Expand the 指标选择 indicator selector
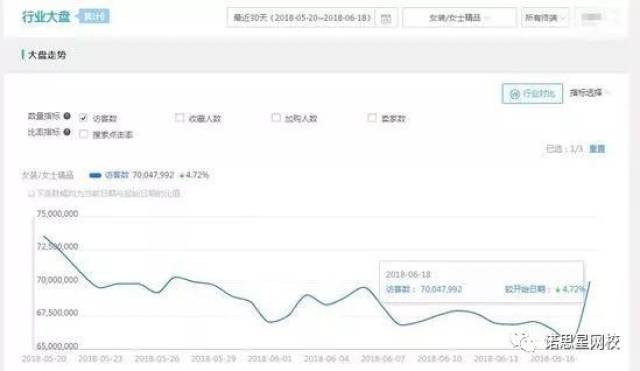The width and height of the screenshot is (640, 371). (590, 93)
